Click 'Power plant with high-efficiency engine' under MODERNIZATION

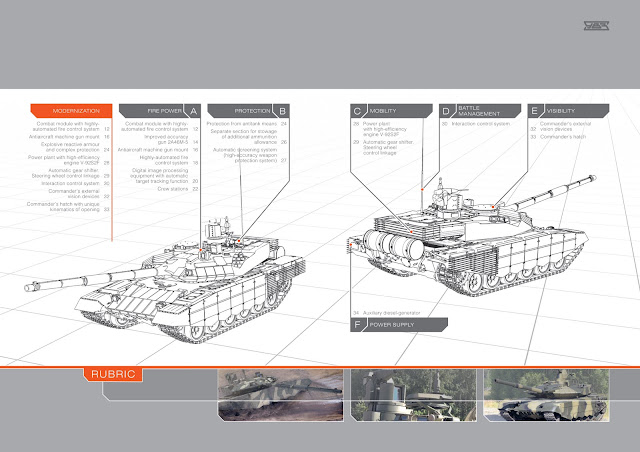(69, 160)
